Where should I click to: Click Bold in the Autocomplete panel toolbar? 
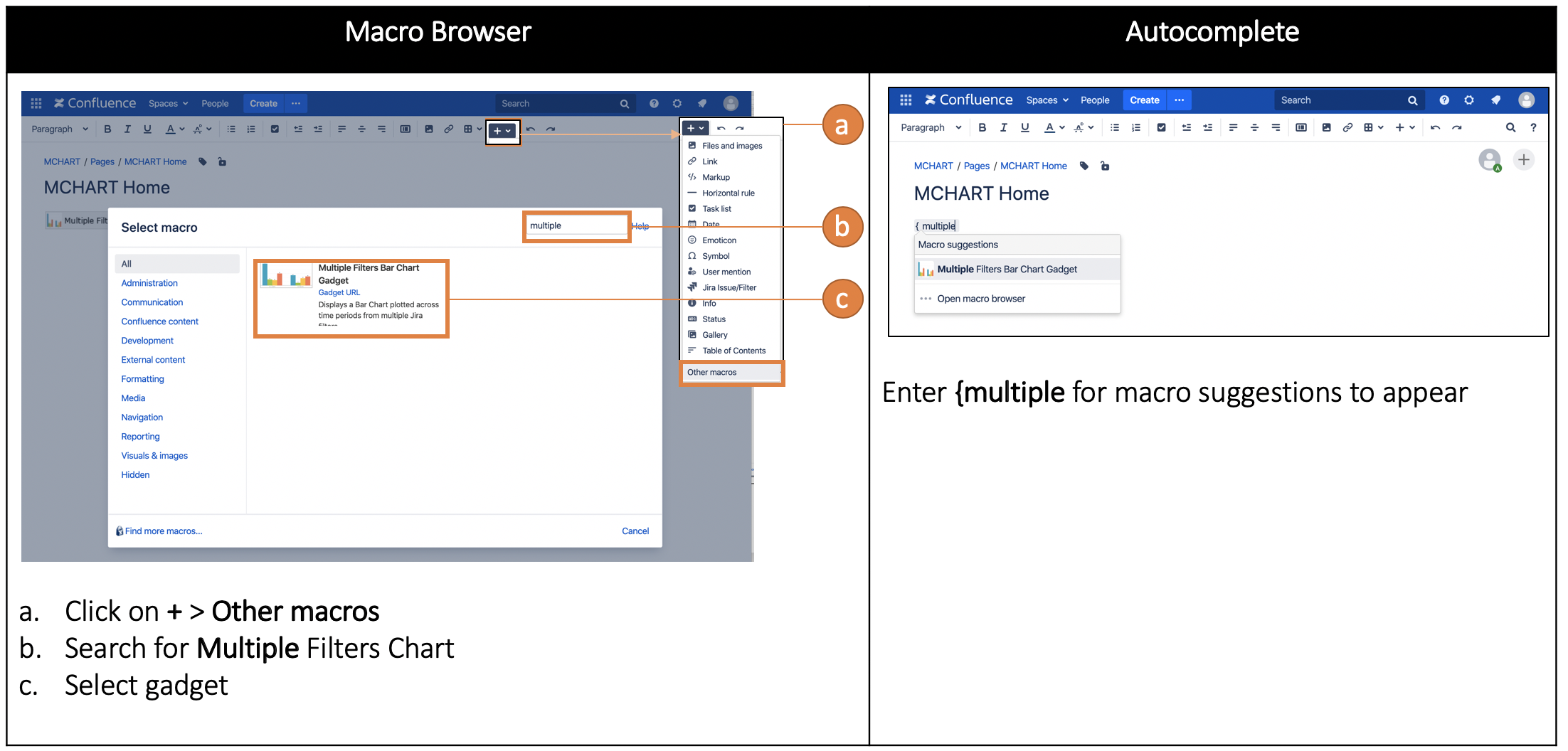click(x=982, y=128)
